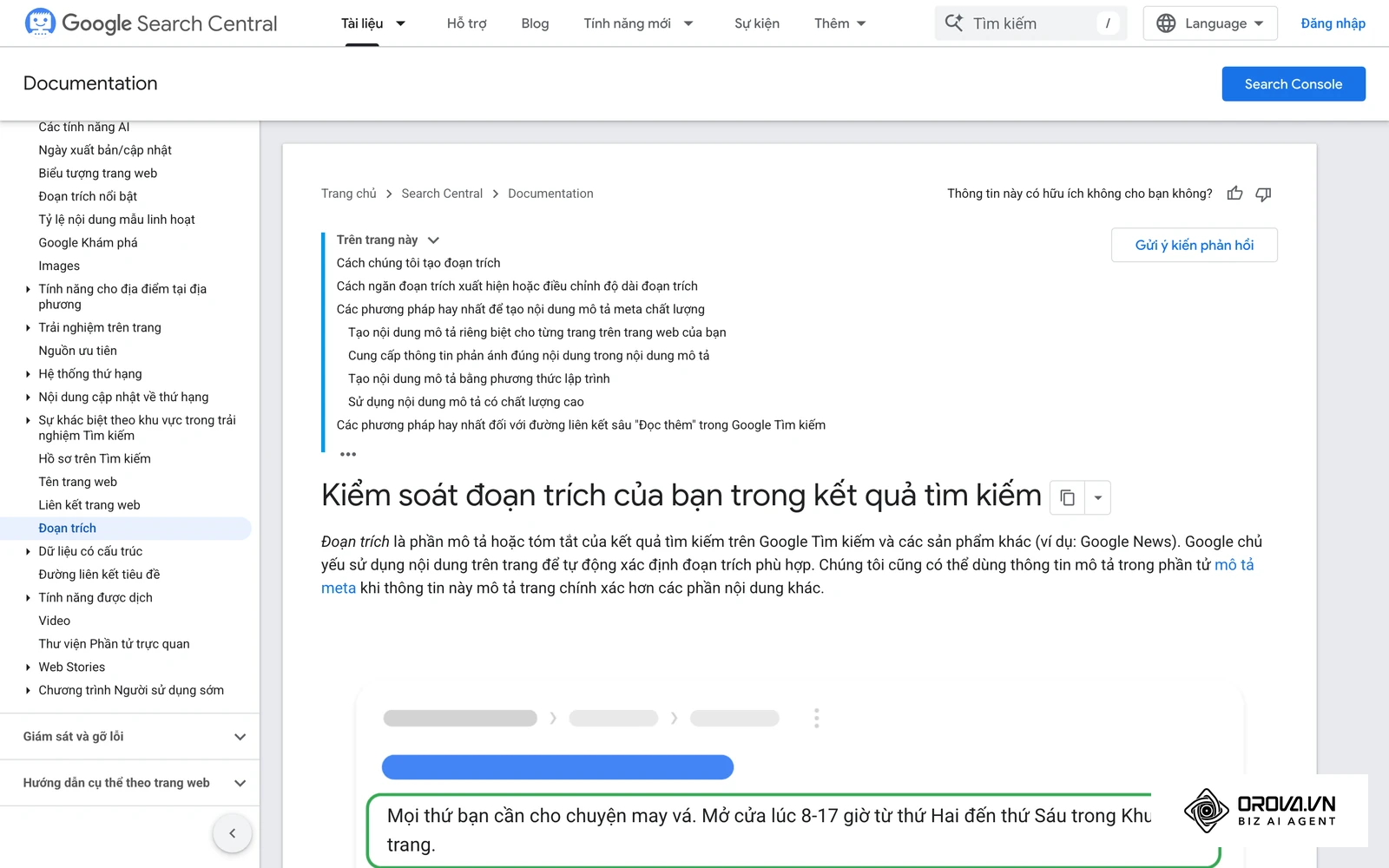
Task: Click the Search Console button
Action: [1294, 84]
